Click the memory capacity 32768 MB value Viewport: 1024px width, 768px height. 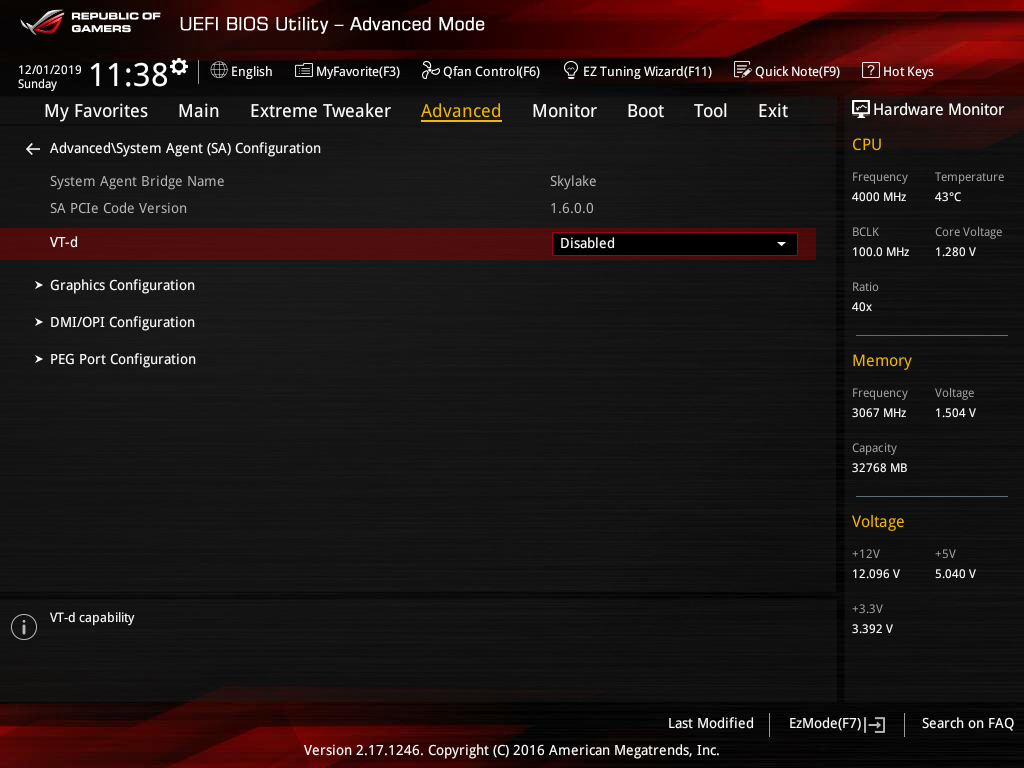click(879, 468)
